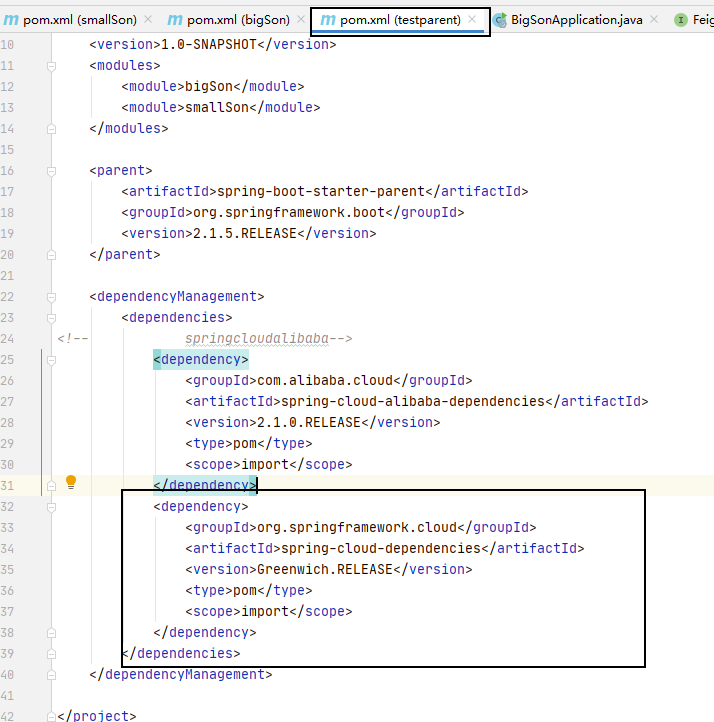This screenshot has width=714, height=722.
Task: Select the pom.xml (testparent) tab
Action: [400, 20]
